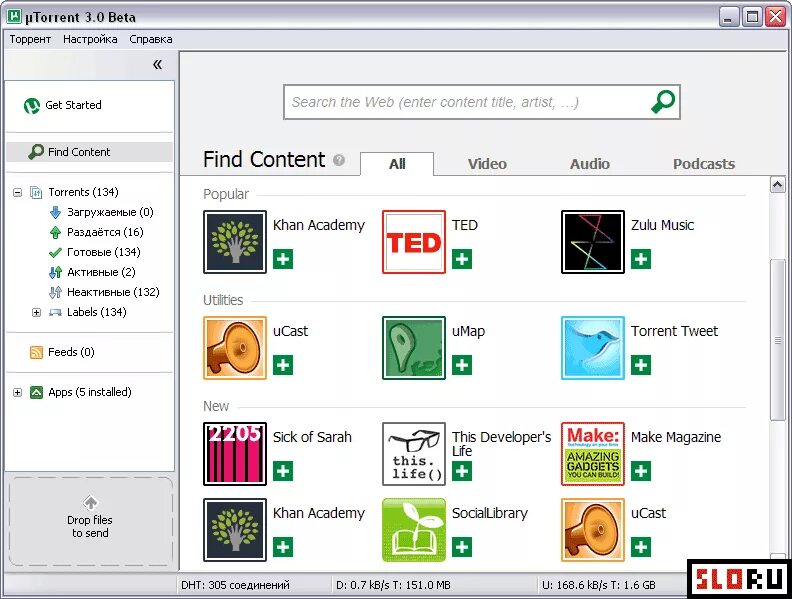This screenshot has height=599, width=792.
Task: Click the blue down arrow Загружаемые icon
Action: tap(56, 212)
